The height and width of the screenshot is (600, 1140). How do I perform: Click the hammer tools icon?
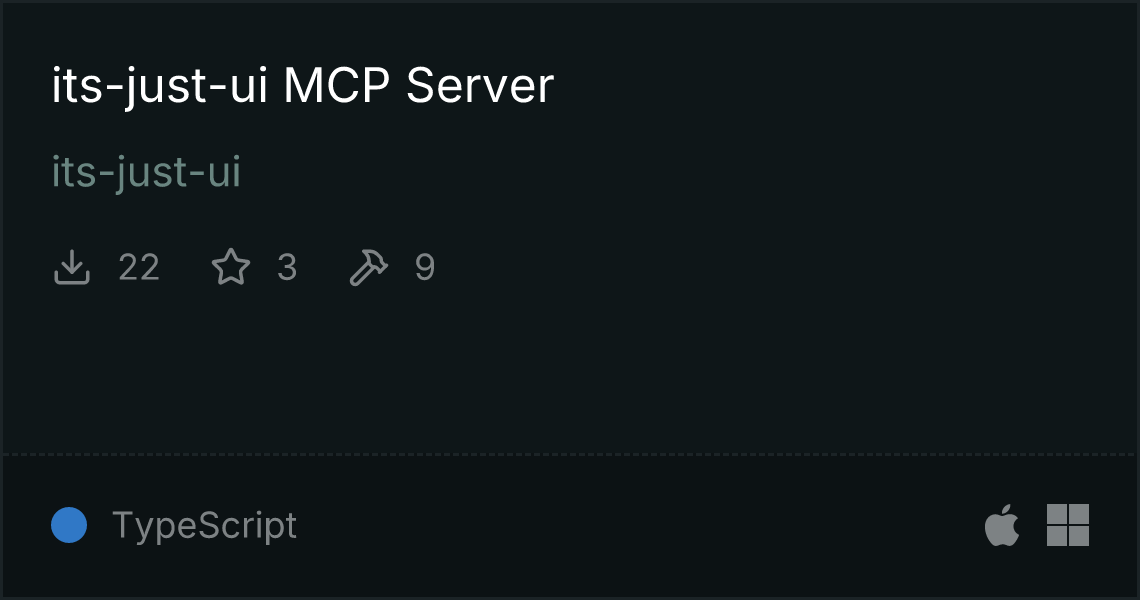(369, 267)
